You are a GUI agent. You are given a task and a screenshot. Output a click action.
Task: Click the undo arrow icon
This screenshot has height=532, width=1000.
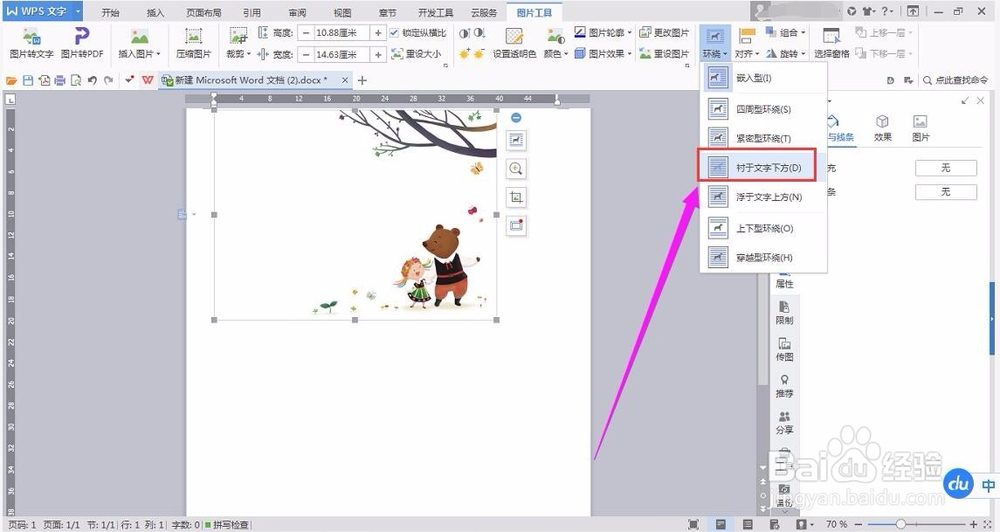point(92,80)
